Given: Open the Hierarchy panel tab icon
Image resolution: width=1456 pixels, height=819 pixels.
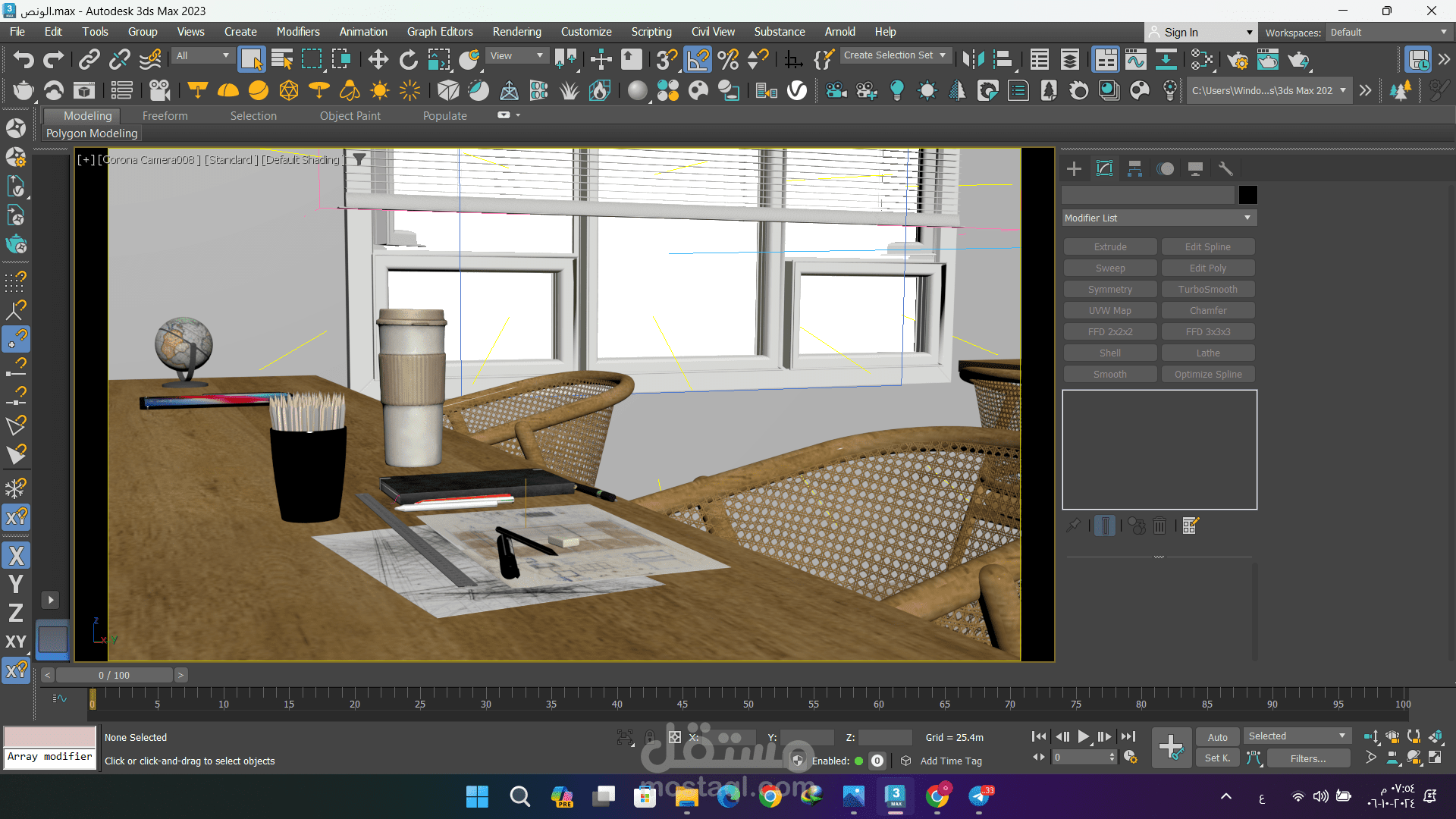Looking at the screenshot, I should (x=1134, y=168).
